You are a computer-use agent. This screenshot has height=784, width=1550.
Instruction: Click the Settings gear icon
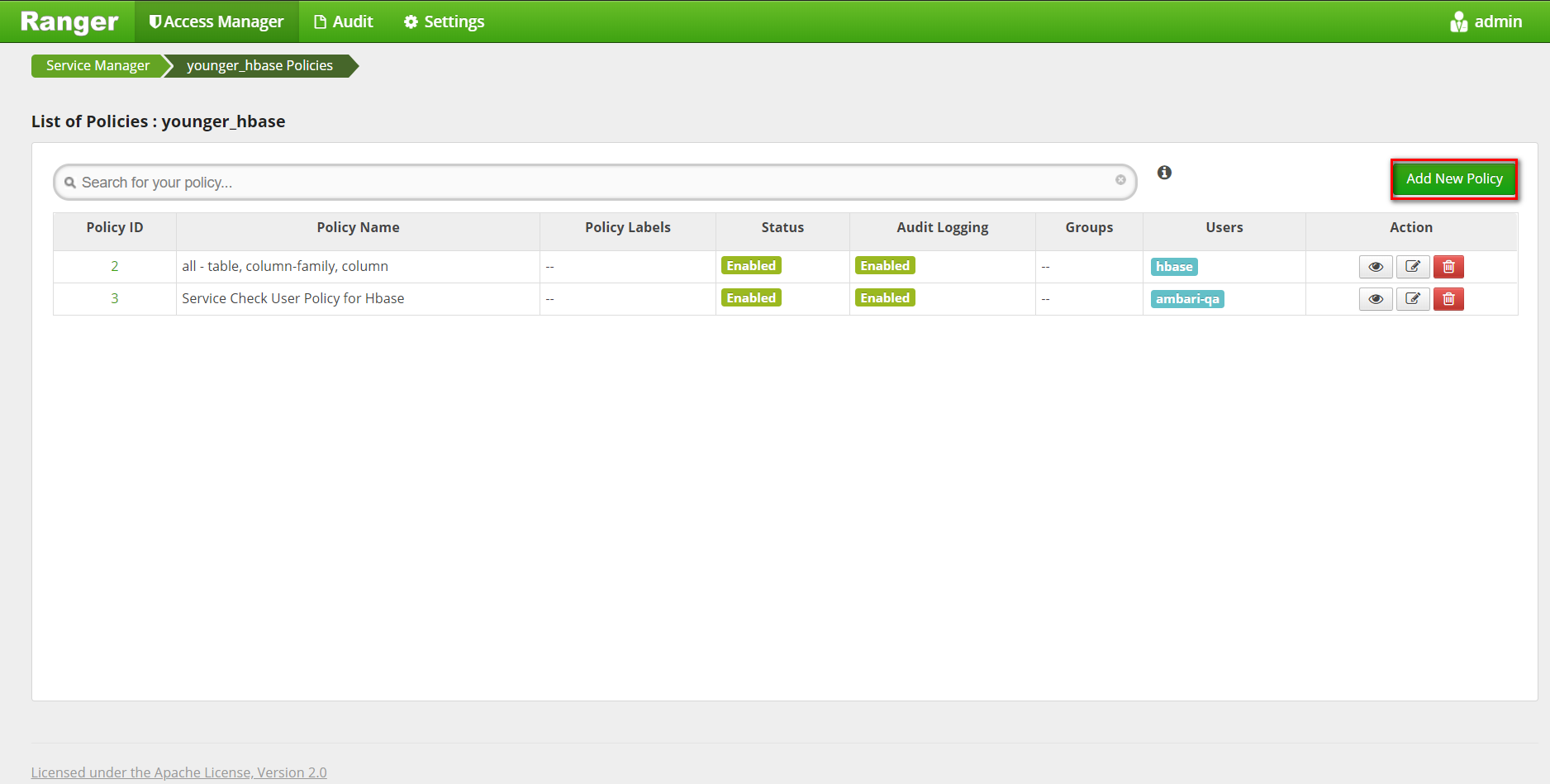(411, 21)
